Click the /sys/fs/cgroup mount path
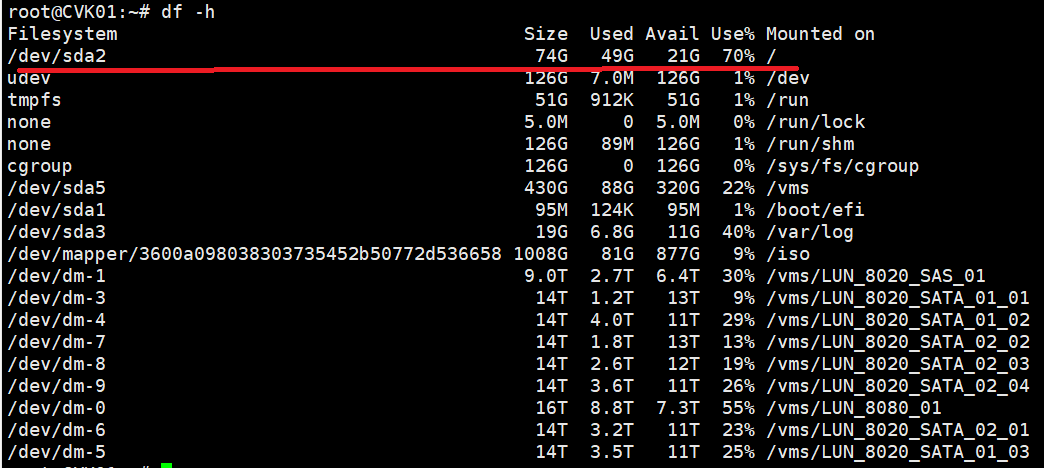This screenshot has height=468, width=1044. [x=842, y=166]
